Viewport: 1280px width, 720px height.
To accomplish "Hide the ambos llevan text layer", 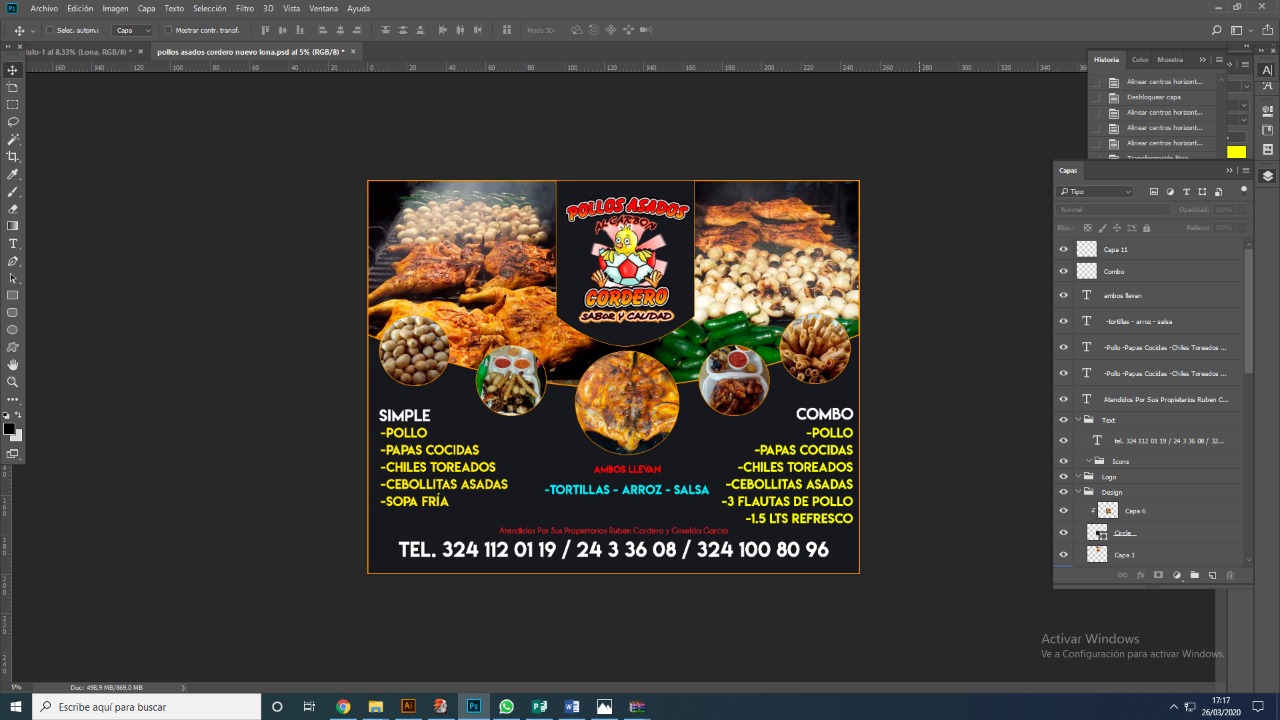I will (1063, 295).
